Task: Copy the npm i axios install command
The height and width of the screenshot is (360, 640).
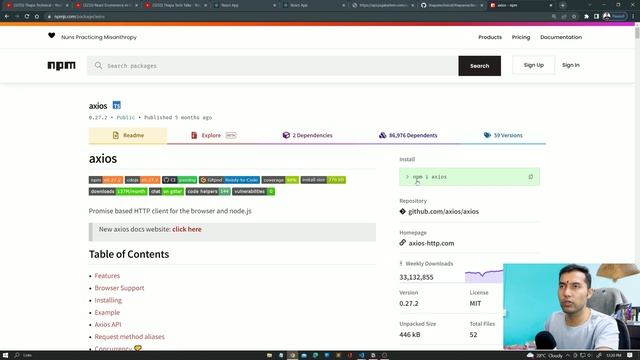Action: 530,177
